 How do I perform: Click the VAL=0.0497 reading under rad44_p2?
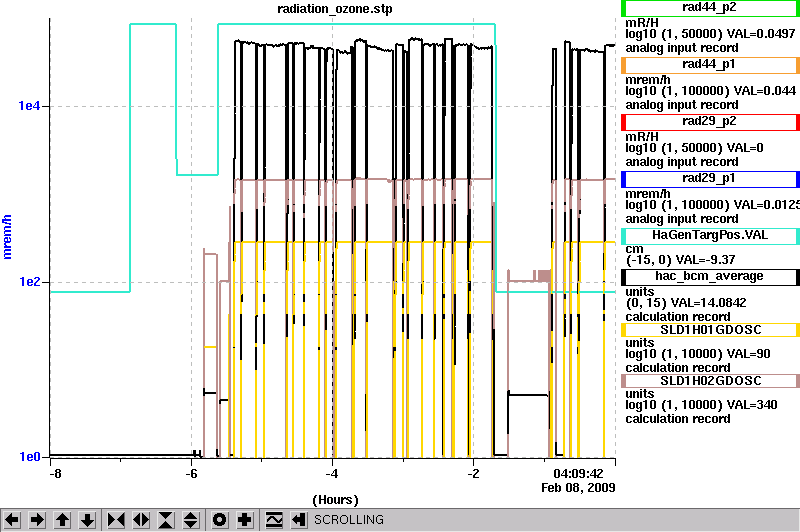pos(761,34)
